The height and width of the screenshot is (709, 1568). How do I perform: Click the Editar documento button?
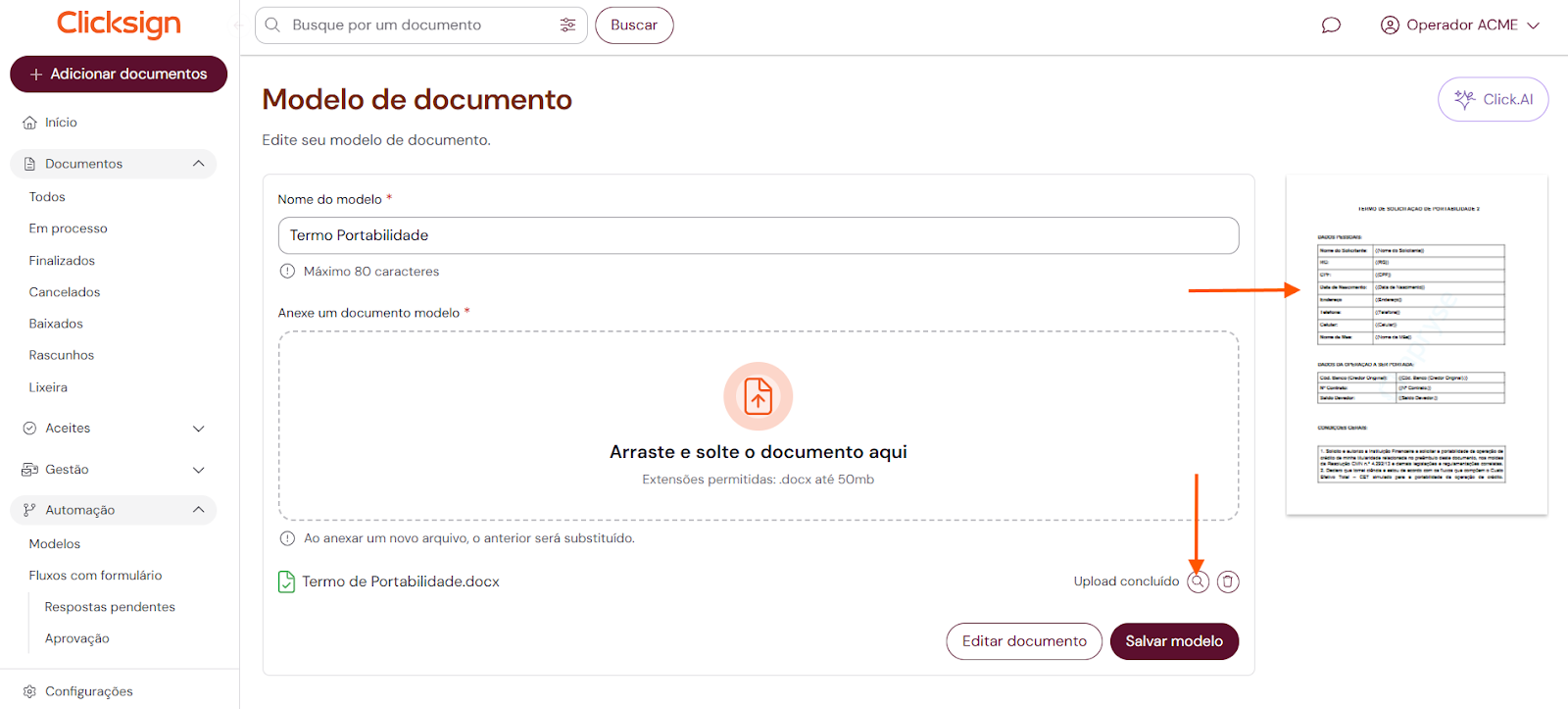(1023, 641)
